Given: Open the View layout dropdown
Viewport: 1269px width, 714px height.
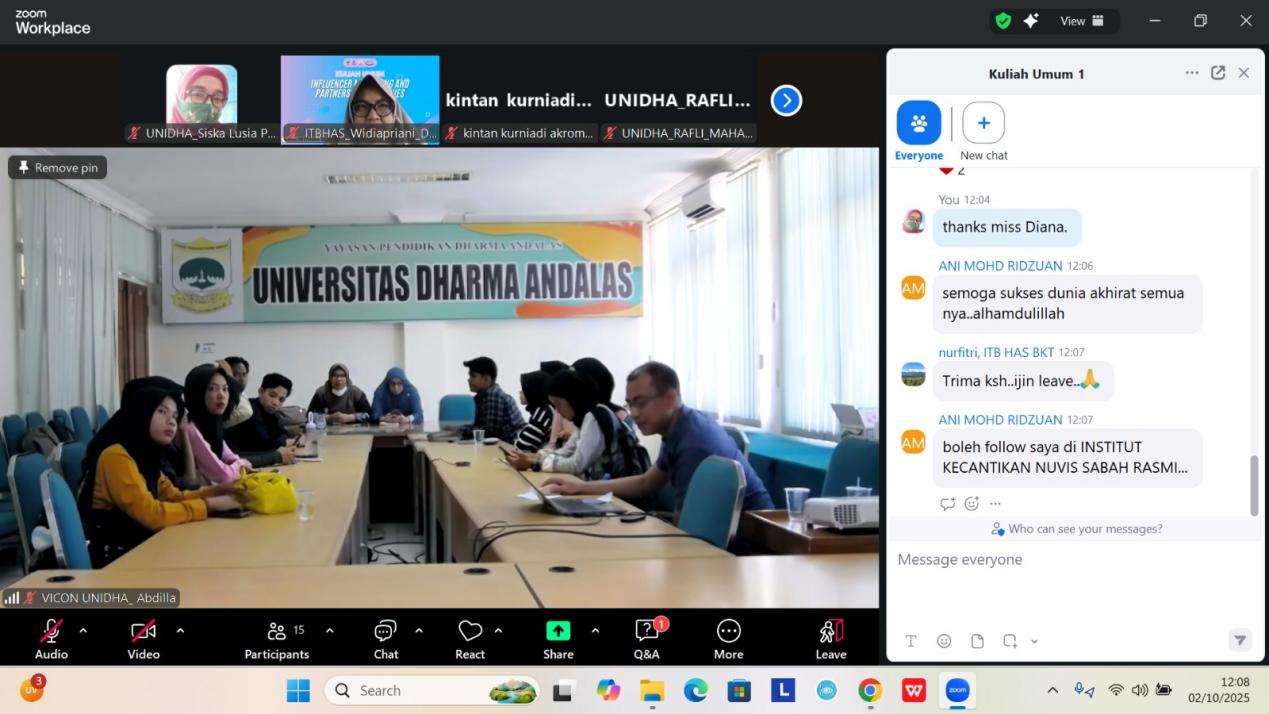Looking at the screenshot, I should (1082, 21).
